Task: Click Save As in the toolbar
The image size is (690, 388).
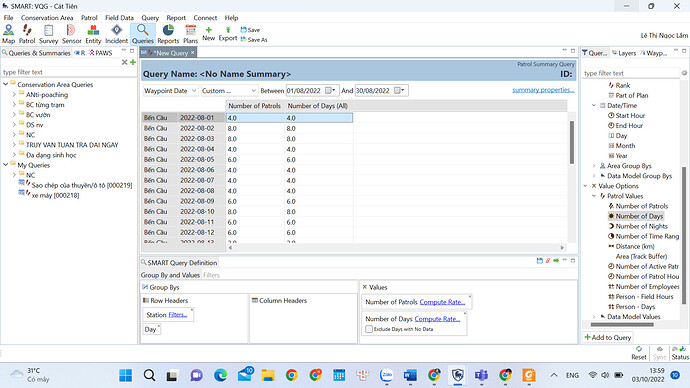Action: [x=254, y=40]
